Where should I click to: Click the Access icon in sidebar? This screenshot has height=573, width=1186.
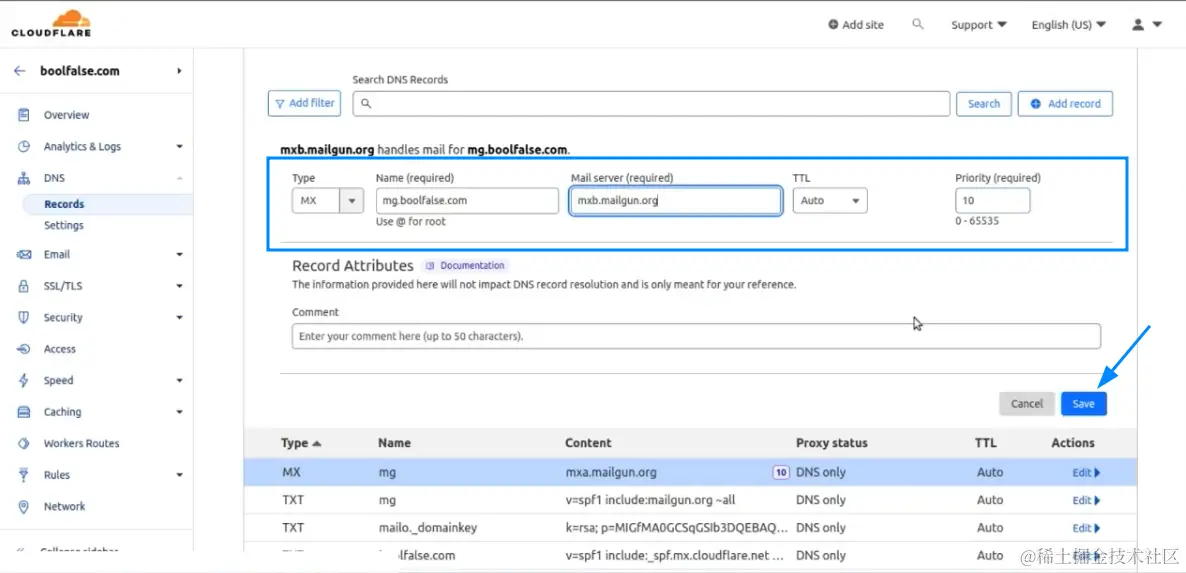(23, 349)
